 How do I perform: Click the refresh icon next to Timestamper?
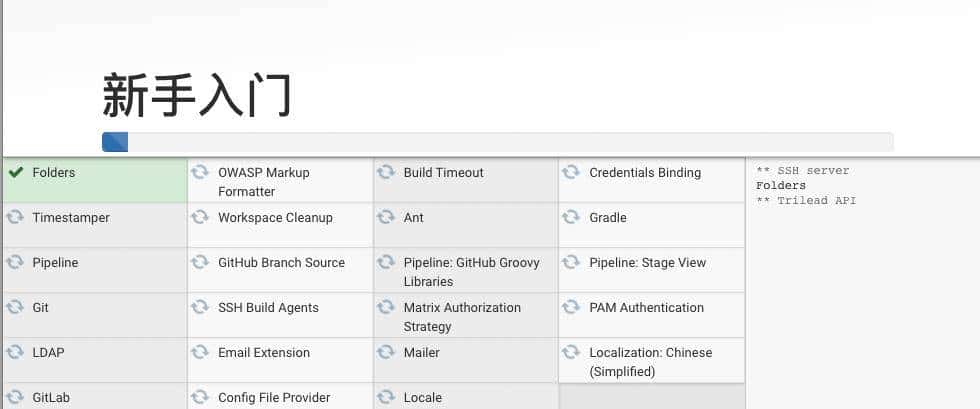[x=16, y=217]
